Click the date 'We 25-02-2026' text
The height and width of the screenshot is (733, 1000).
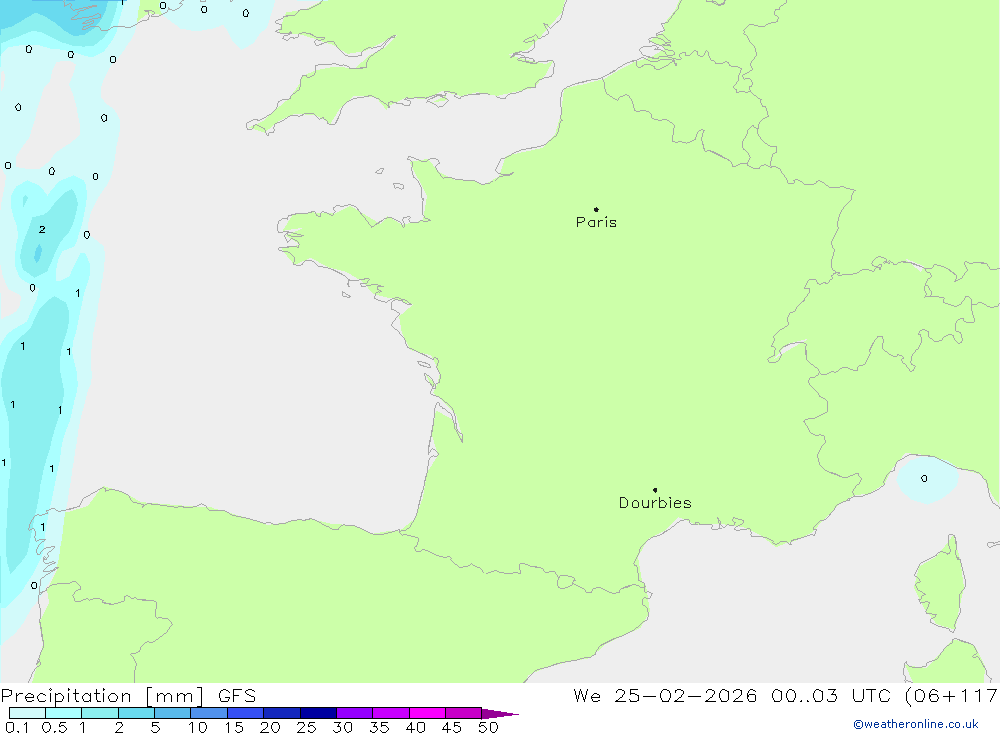665,695
